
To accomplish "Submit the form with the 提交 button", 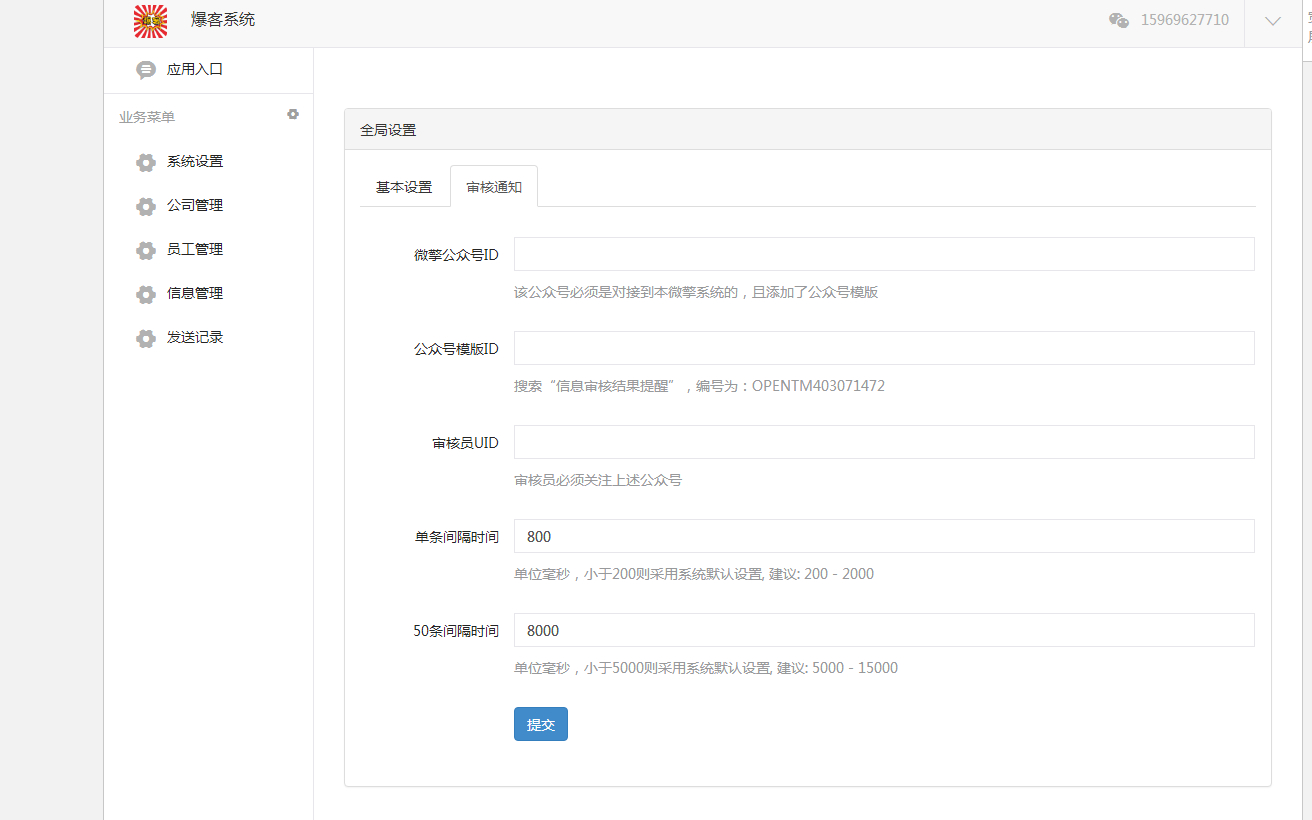I will pyautogui.click(x=541, y=724).
